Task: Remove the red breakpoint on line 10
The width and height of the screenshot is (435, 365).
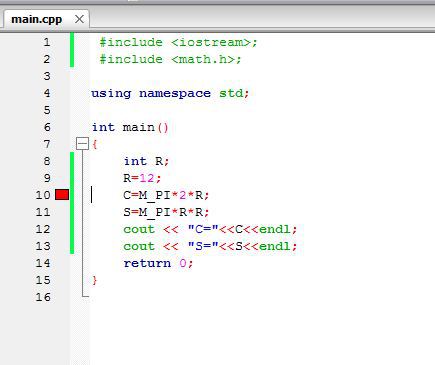Action: coord(62,195)
